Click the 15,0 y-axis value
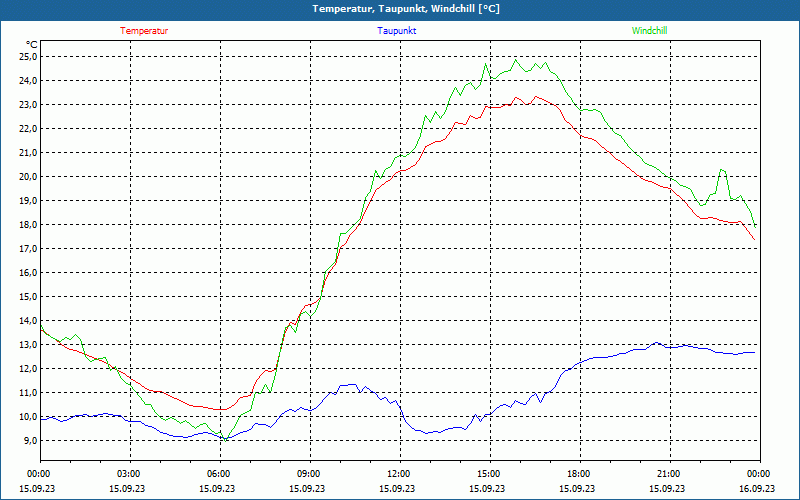 (29, 296)
